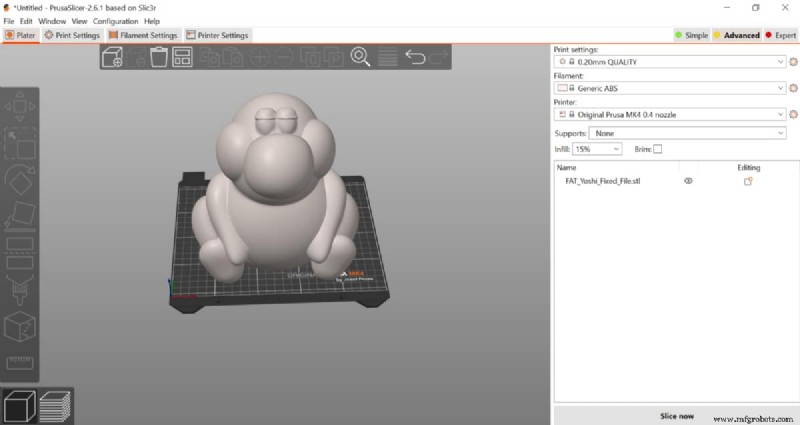The image size is (800, 425).
Task: Select the Seam painting cube tool
Action: 20,327
